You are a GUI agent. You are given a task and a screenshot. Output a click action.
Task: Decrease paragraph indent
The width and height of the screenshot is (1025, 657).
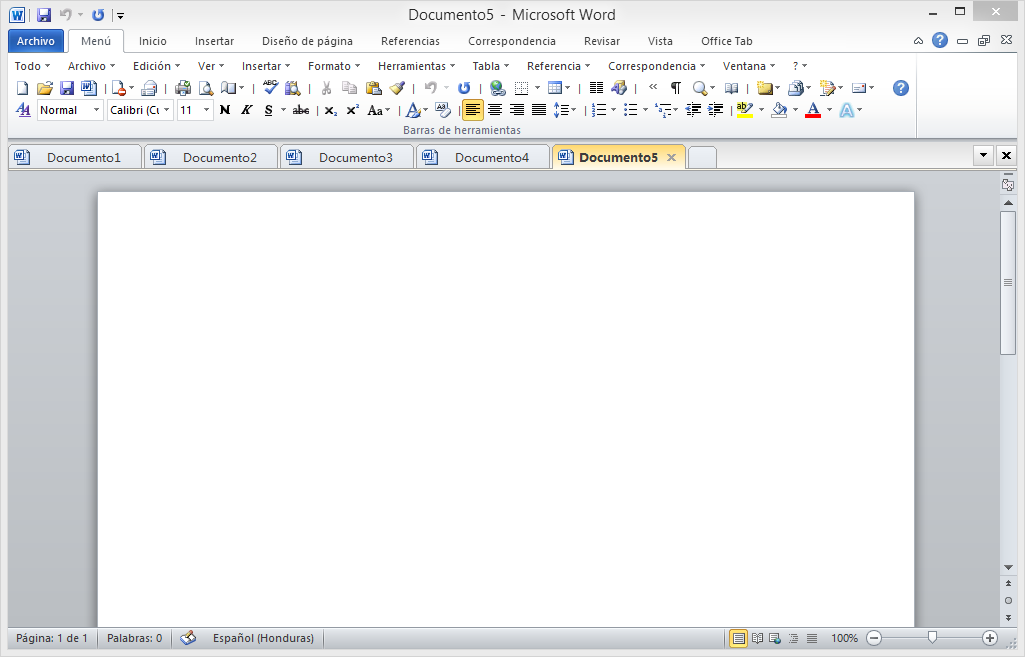click(x=693, y=110)
